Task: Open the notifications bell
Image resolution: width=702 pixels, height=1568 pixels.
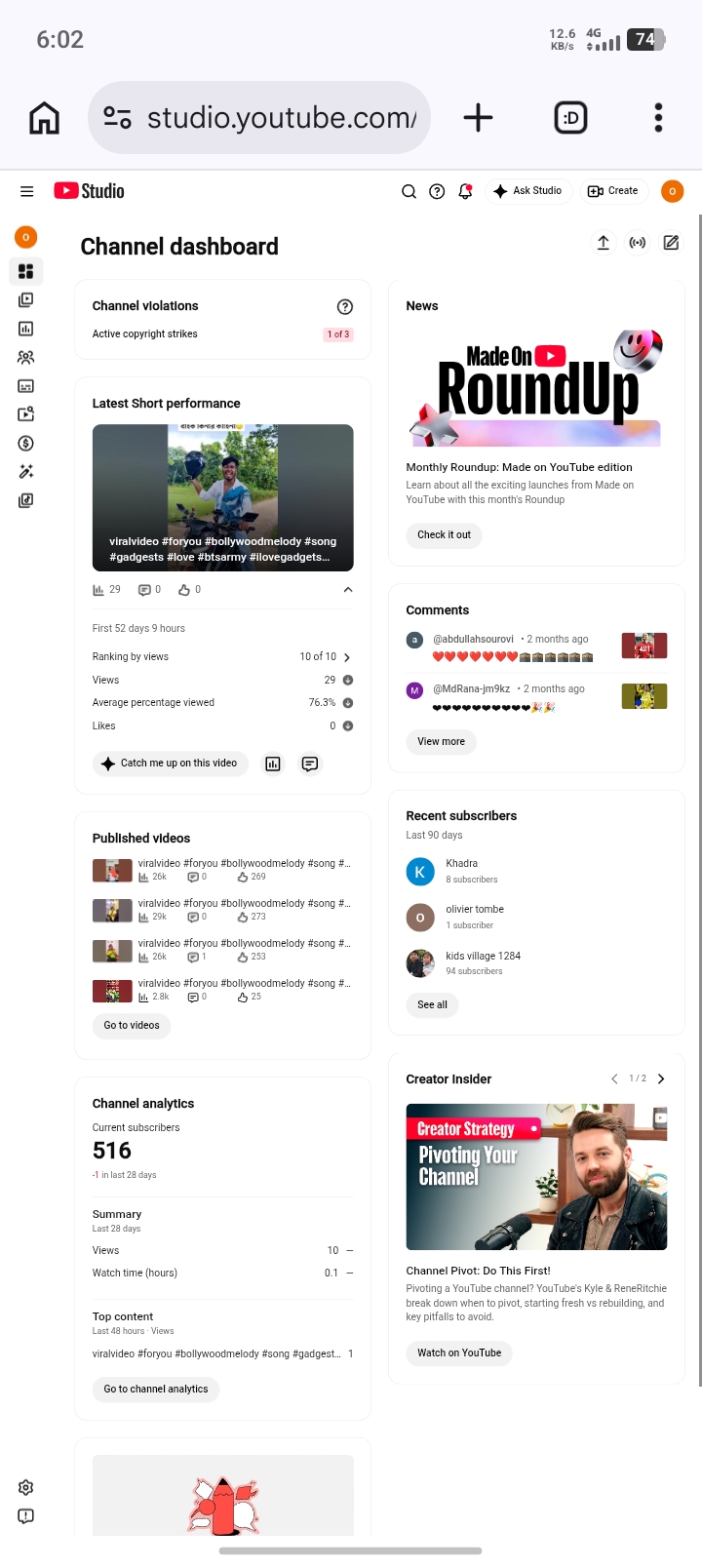Action: (x=465, y=191)
